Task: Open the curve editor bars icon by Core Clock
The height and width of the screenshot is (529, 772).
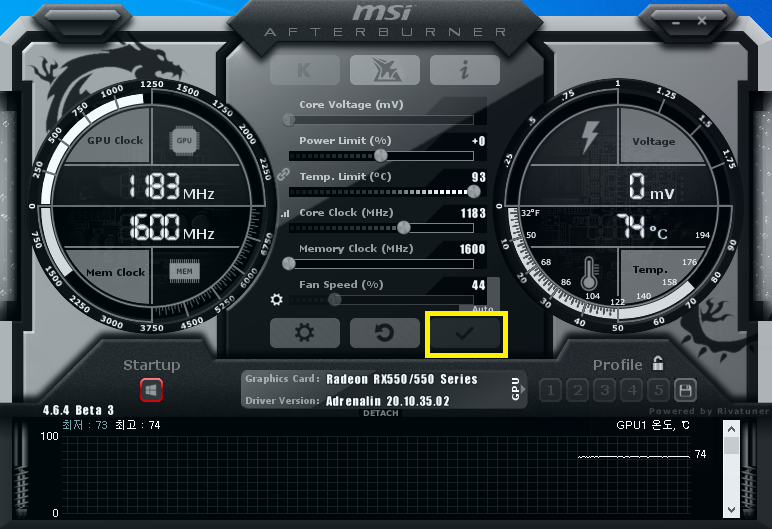Action: tap(285, 214)
